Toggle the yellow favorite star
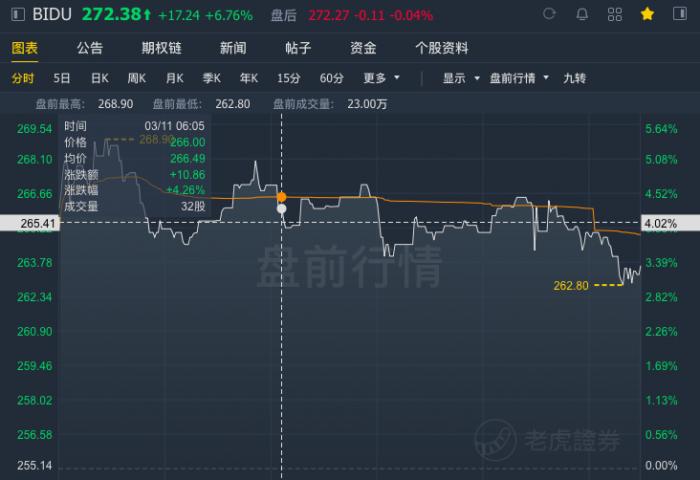 pyautogui.click(x=648, y=15)
